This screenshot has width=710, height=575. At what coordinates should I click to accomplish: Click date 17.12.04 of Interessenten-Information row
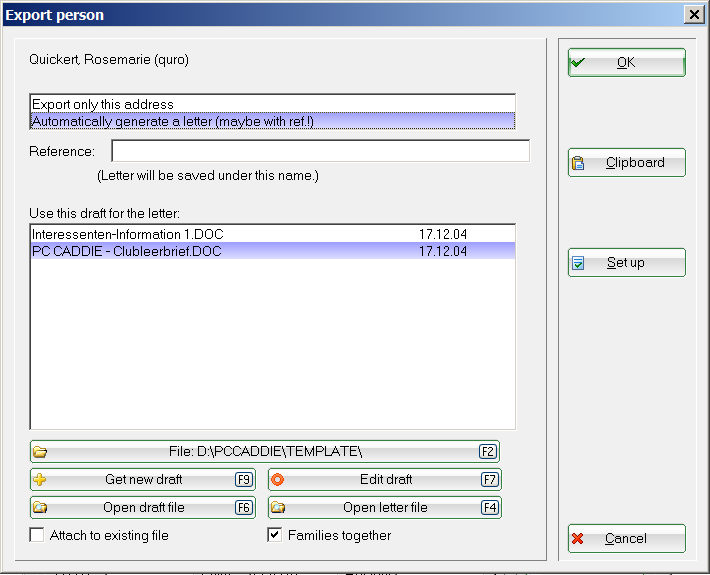point(443,234)
